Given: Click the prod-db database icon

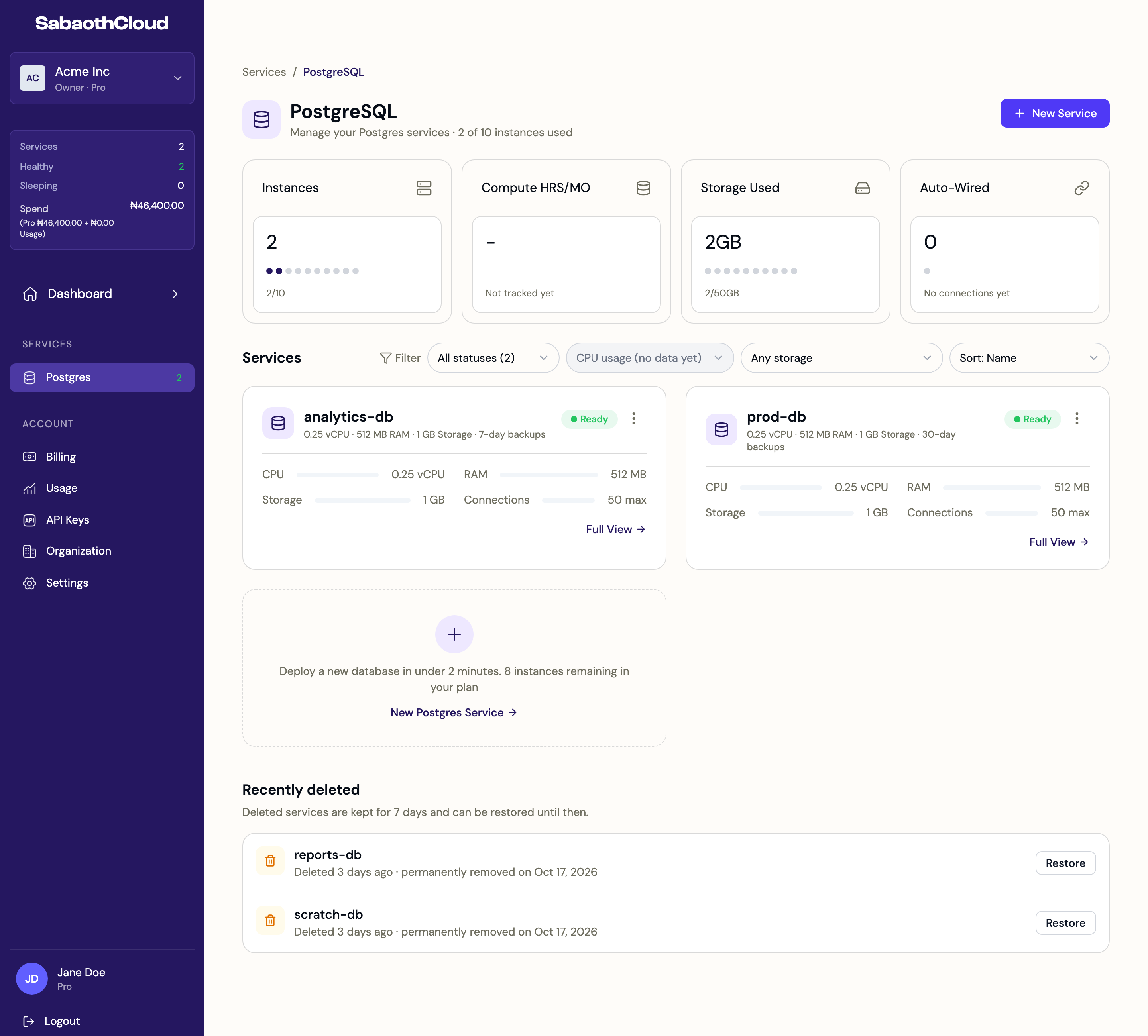Looking at the screenshot, I should [721, 429].
